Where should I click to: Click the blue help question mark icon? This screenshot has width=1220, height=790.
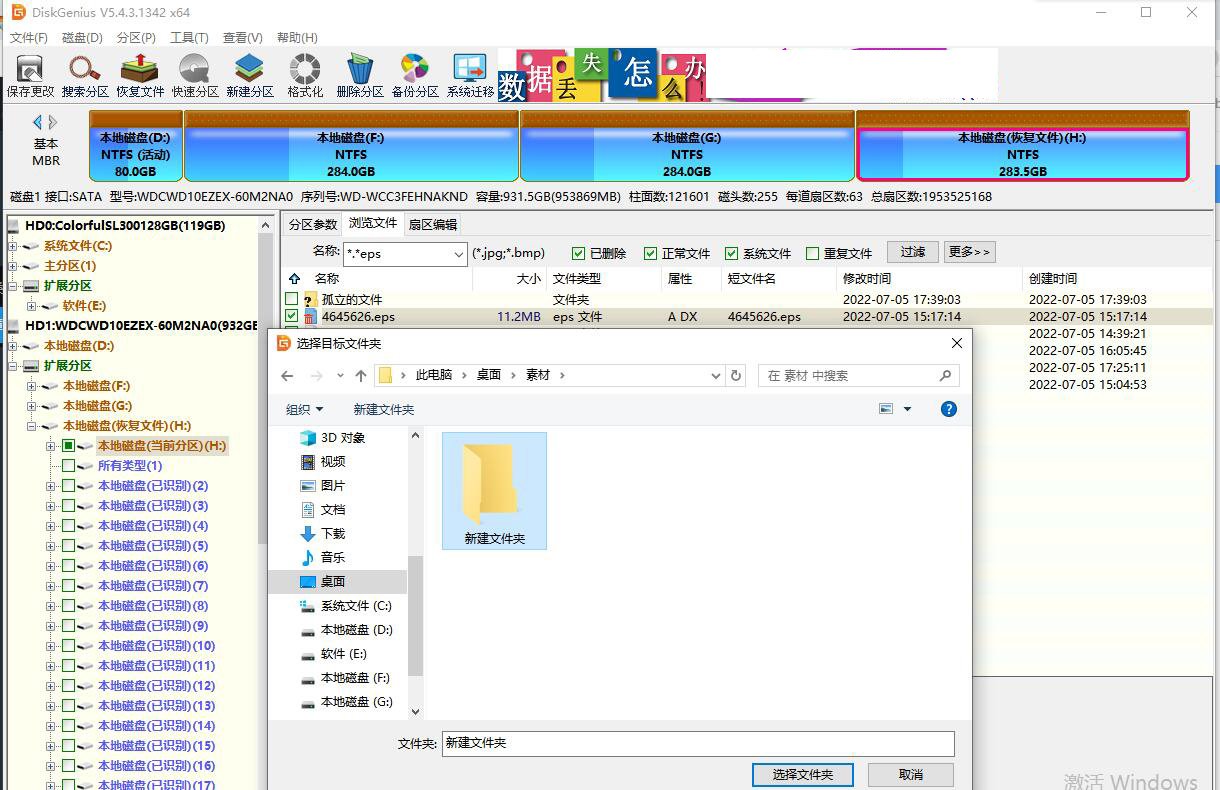[x=949, y=409]
